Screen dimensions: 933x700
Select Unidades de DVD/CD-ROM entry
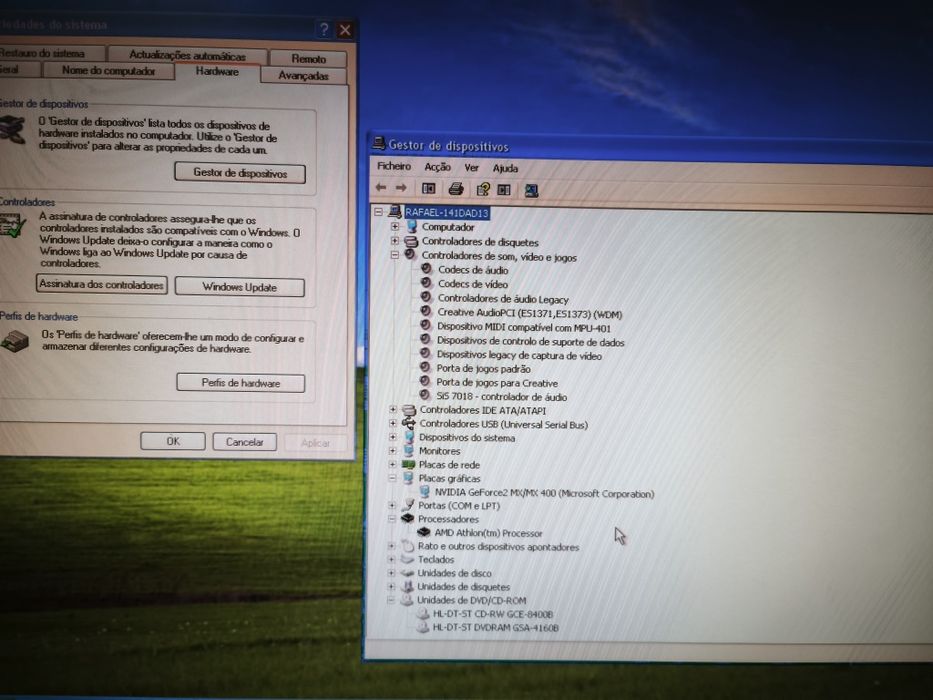(x=471, y=600)
